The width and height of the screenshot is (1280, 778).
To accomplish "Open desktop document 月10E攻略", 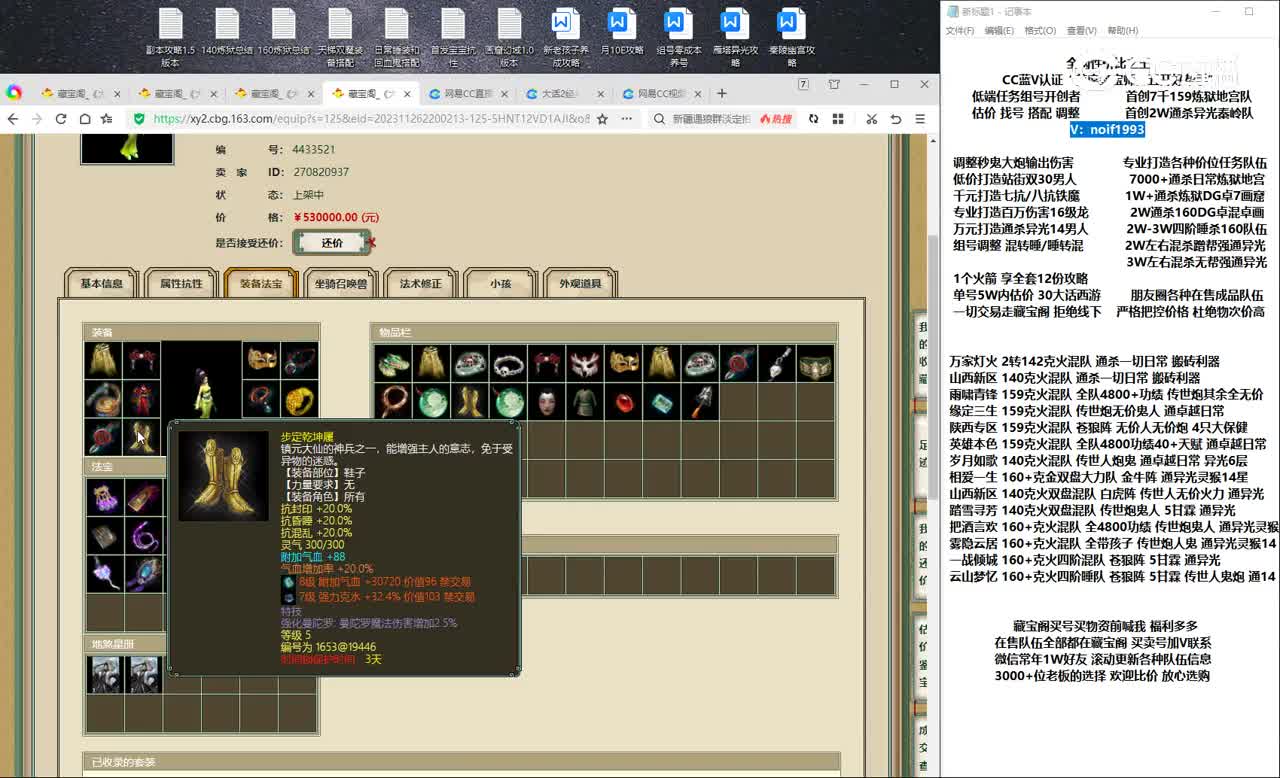I will [622, 32].
